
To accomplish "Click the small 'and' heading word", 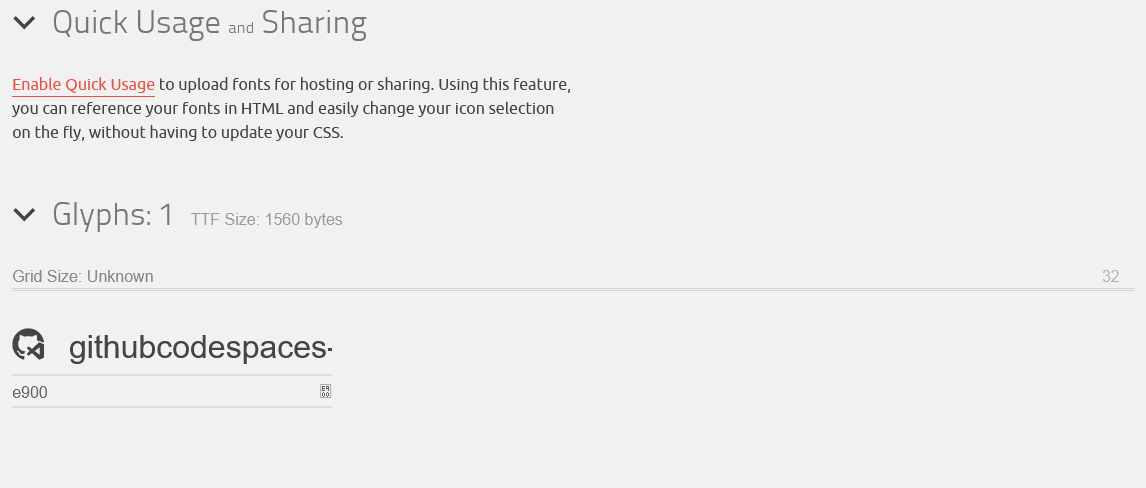I will (241, 28).
